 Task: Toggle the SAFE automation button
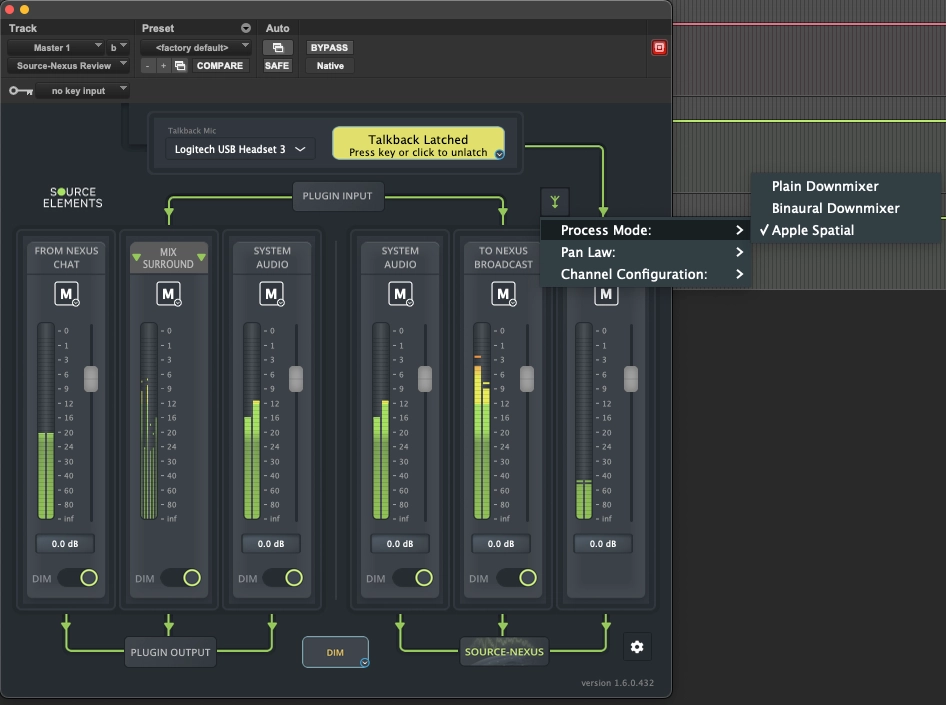pos(277,66)
